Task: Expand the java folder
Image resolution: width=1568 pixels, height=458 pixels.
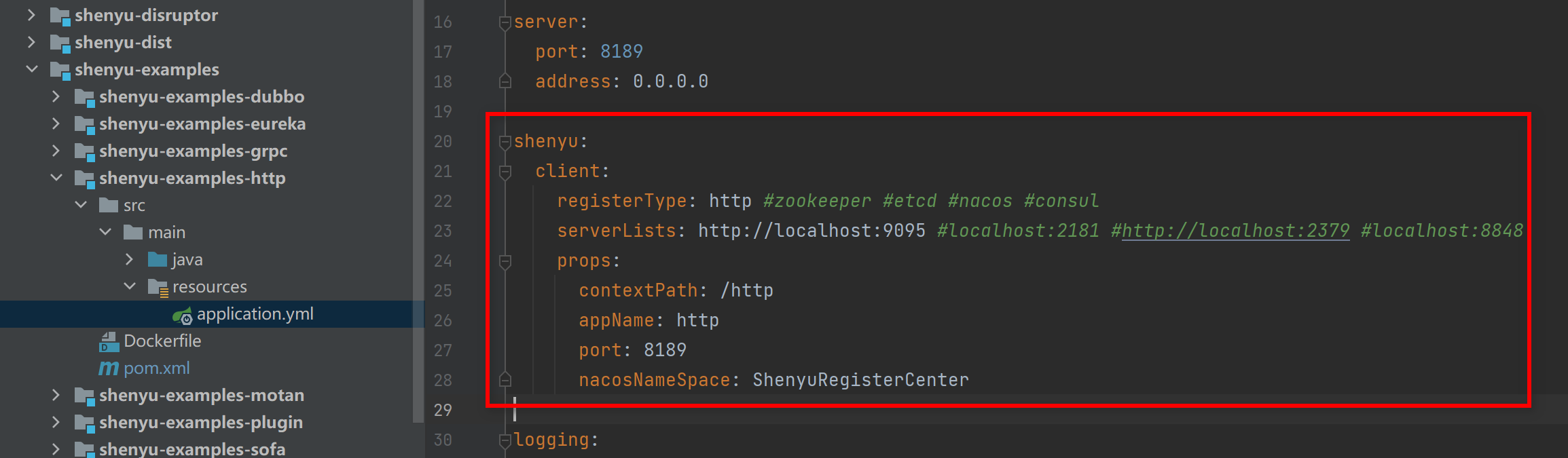Action: pyautogui.click(x=130, y=259)
